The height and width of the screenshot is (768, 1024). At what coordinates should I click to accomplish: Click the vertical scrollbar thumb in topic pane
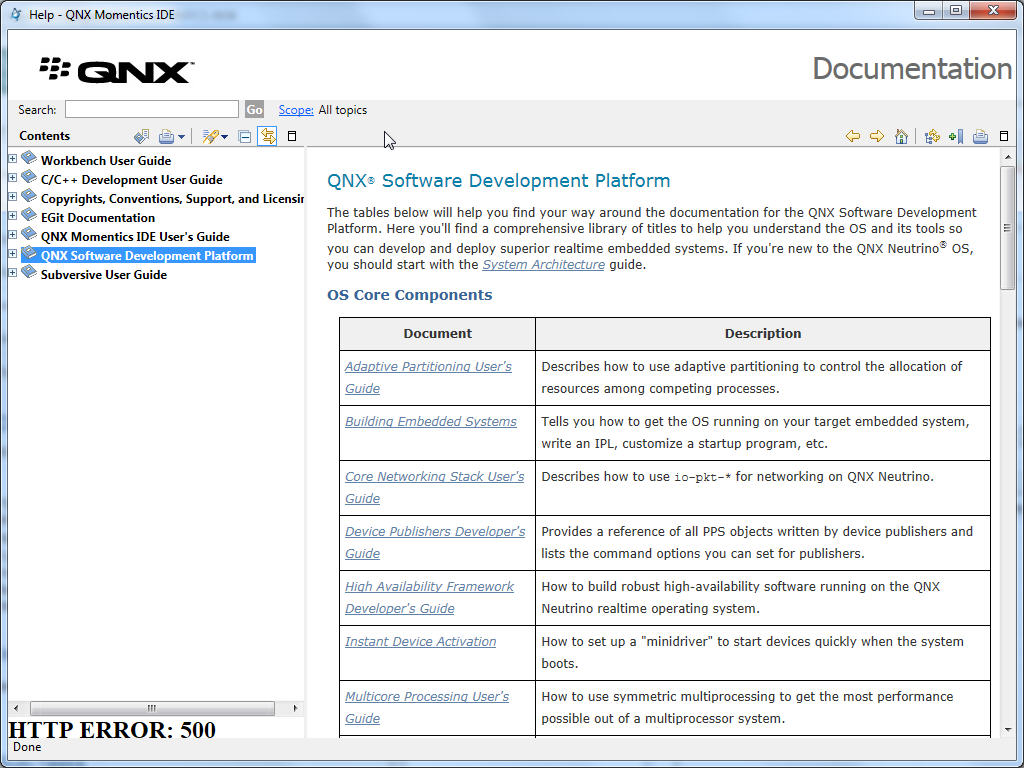[x=1007, y=227]
